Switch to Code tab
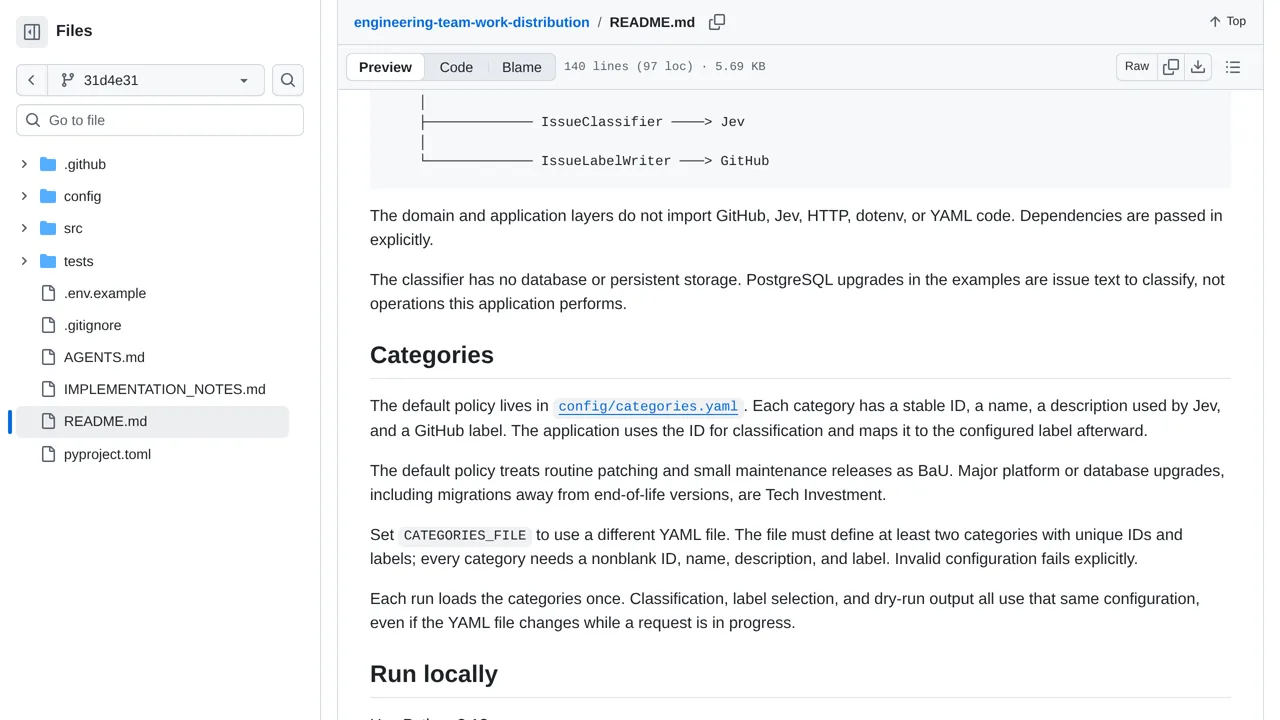1280x720 pixels. coord(456,67)
